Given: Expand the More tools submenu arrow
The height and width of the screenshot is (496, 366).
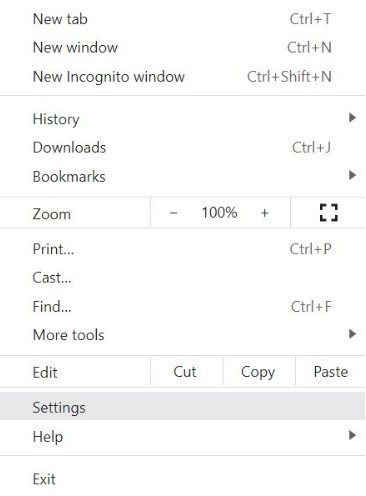Looking at the screenshot, I should click(x=352, y=334).
